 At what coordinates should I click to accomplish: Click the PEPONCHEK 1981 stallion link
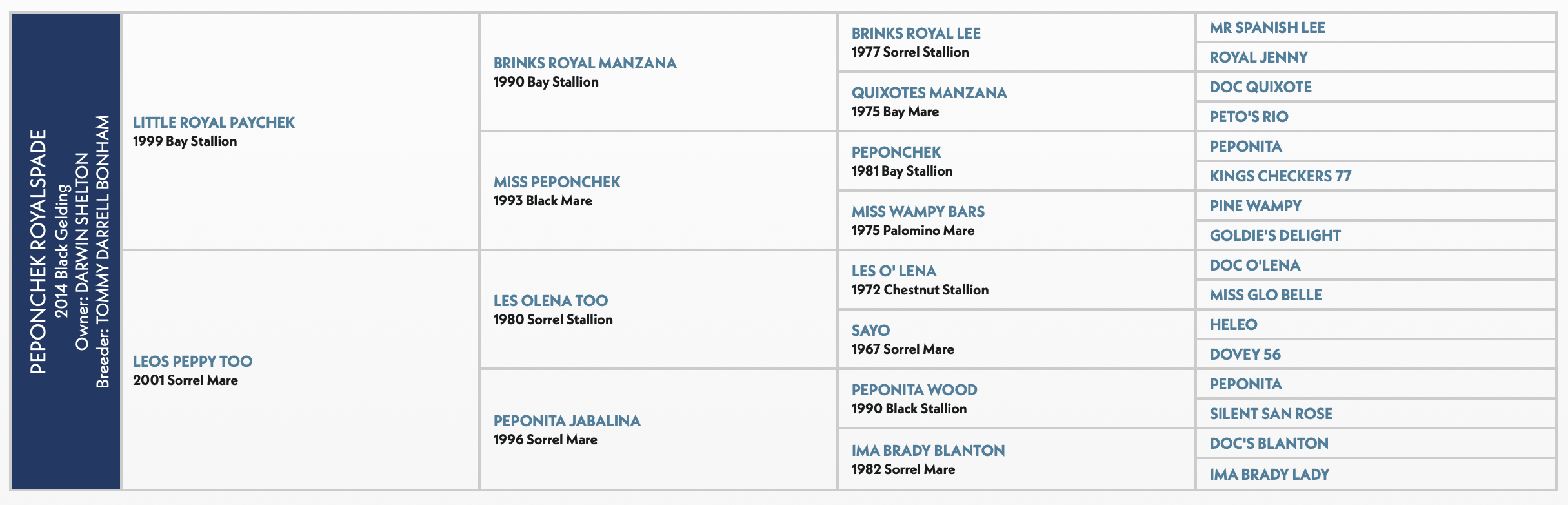point(896,152)
